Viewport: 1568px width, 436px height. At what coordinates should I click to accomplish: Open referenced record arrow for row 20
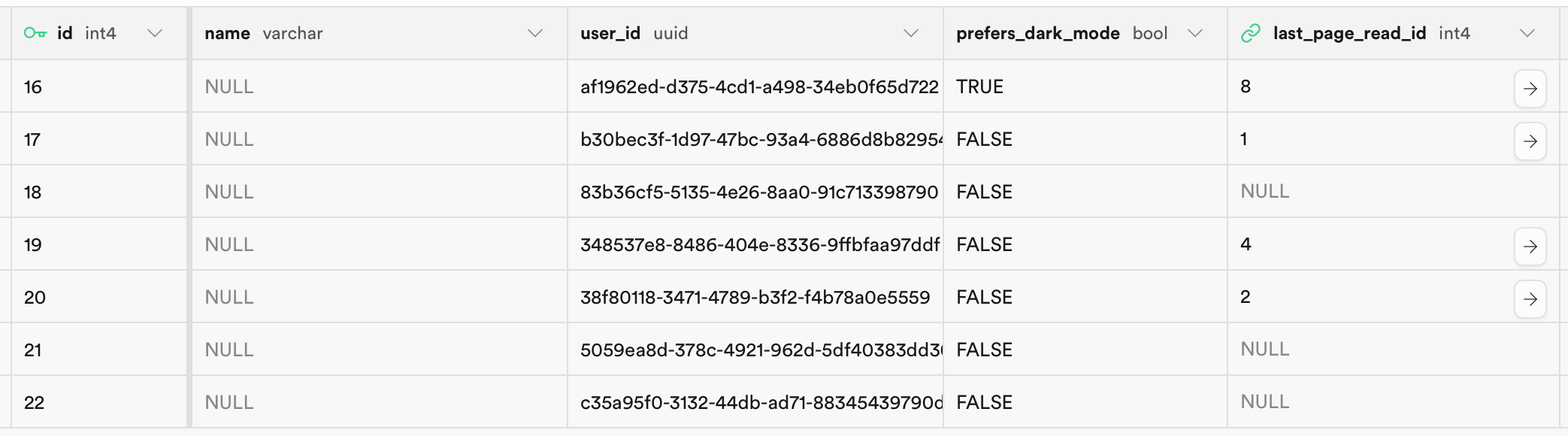pos(1530,299)
